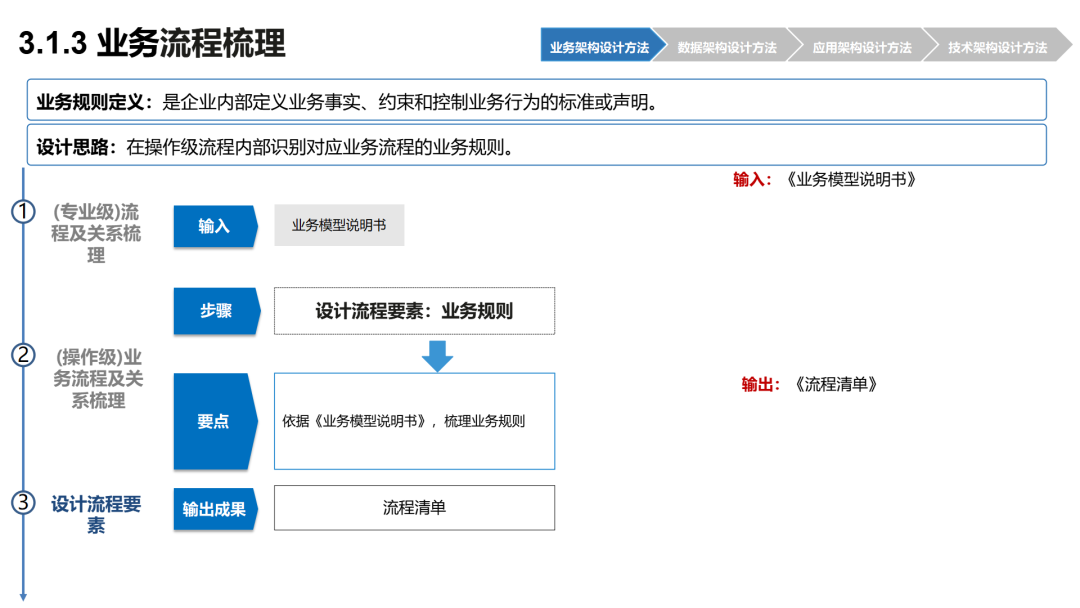Viewport: 1080px width, 608px height.
Task: Select the (操作级)业务流程及关系梳理 step label
Action: (x=98, y=379)
